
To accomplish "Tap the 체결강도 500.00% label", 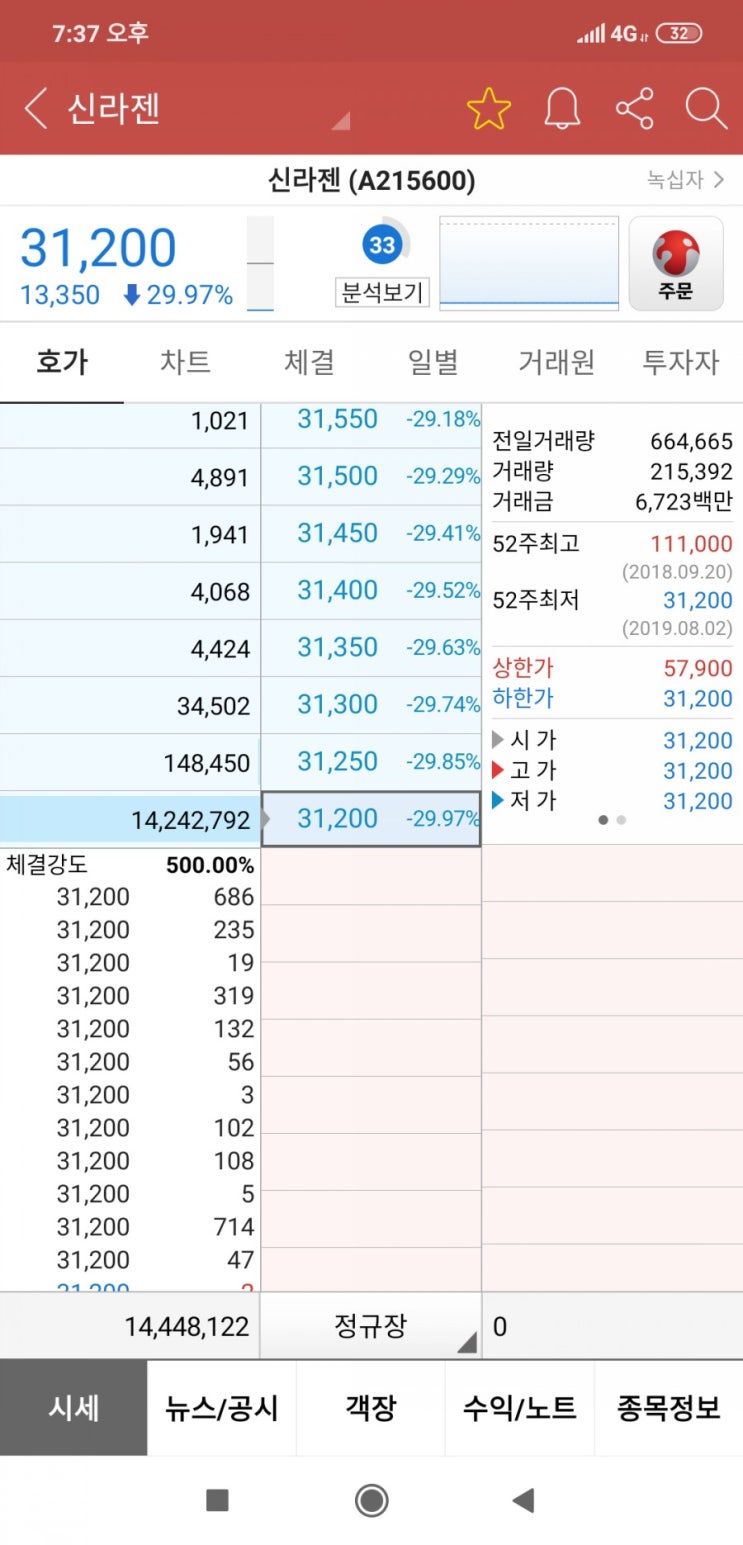I will [x=130, y=864].
